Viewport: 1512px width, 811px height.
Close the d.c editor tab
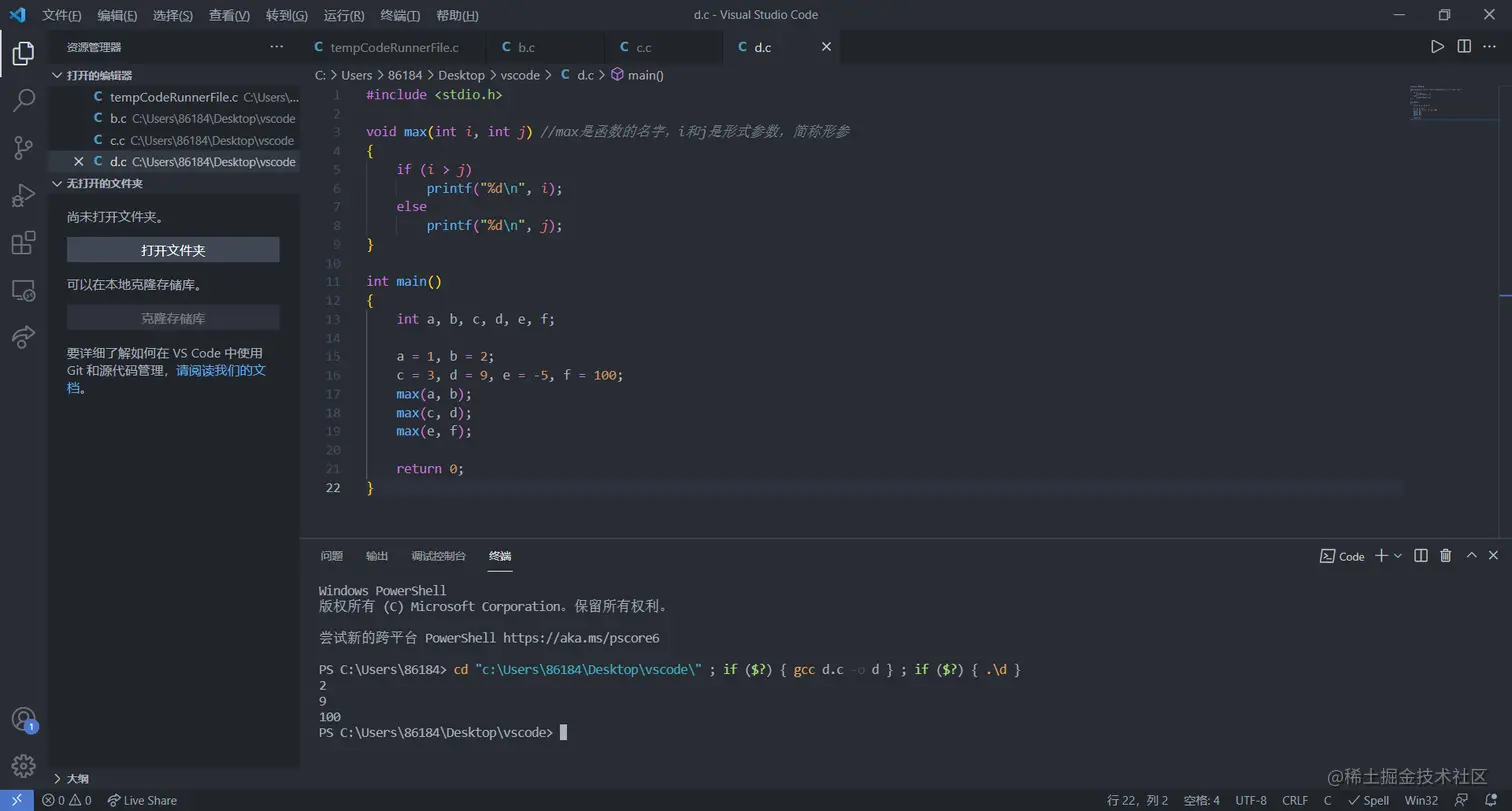point(826,47)
